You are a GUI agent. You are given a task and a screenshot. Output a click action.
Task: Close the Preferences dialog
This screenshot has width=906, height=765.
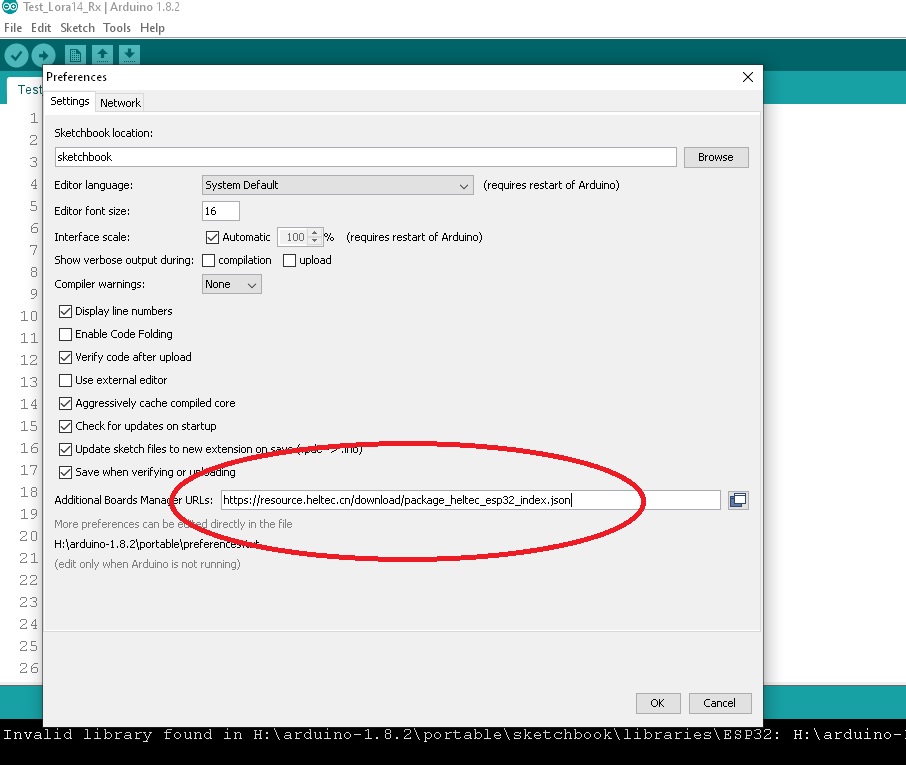(748, 77)
